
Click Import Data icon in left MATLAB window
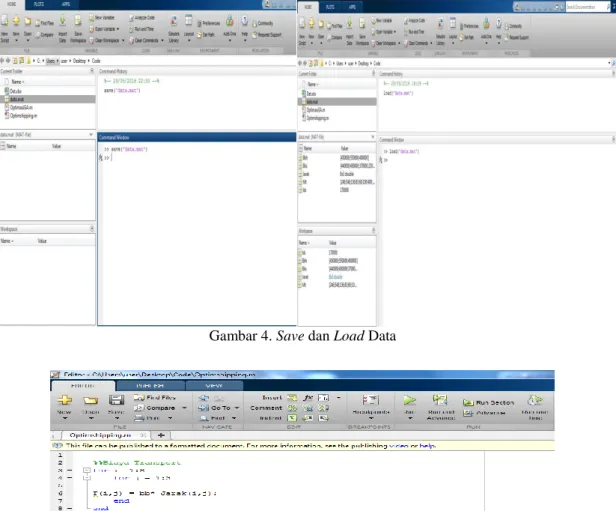point(62,20)
